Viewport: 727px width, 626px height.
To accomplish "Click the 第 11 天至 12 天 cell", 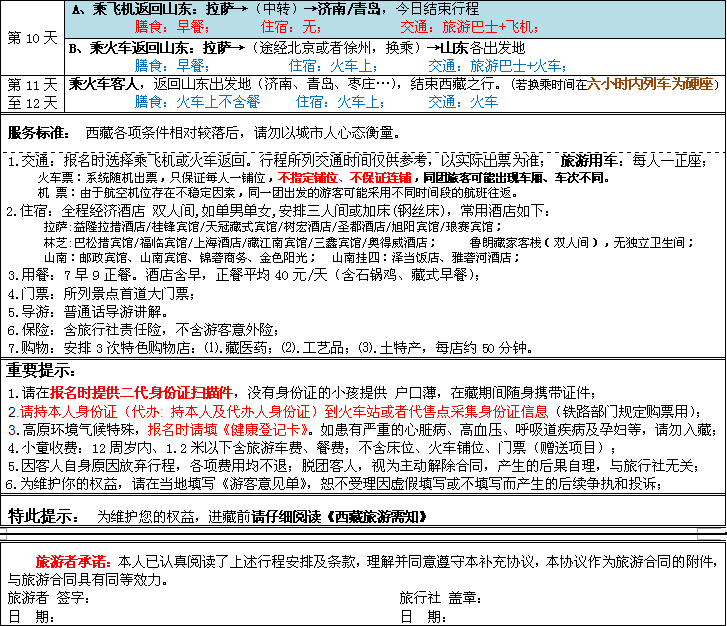I will tap(32, 94).
